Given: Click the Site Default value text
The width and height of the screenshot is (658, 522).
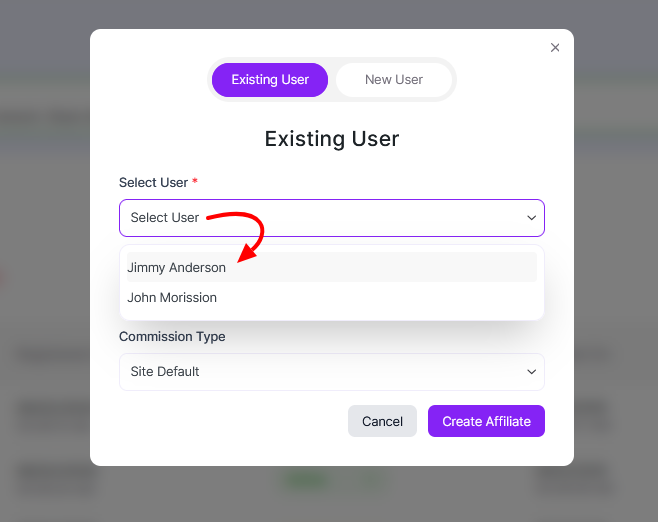Looking at the screenshot, I should 165,372.
